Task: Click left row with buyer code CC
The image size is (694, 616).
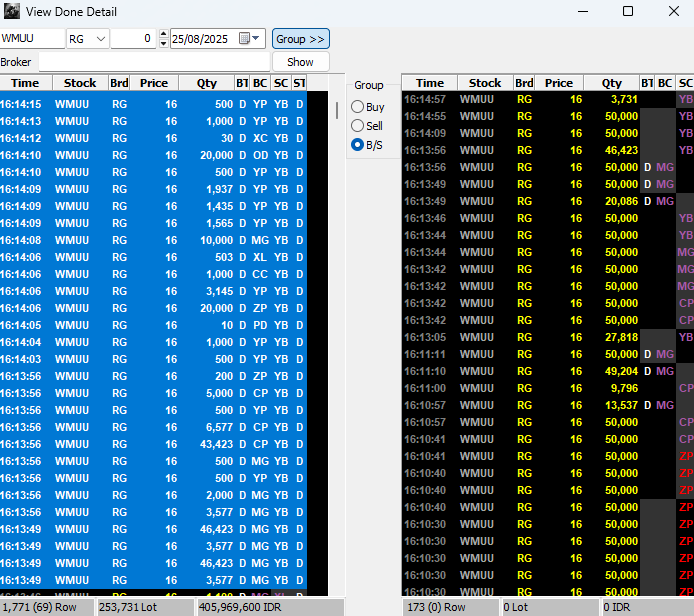Action: (x=153, y=274)
